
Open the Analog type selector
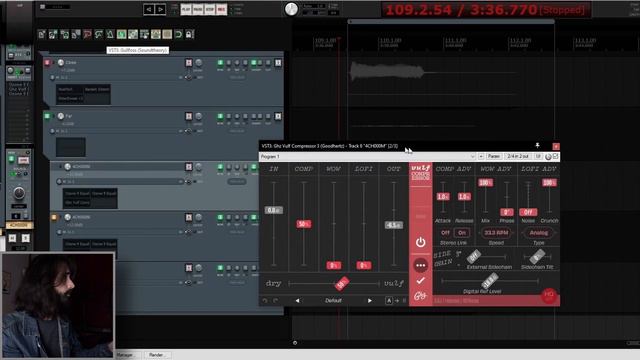tap(538, 233)
